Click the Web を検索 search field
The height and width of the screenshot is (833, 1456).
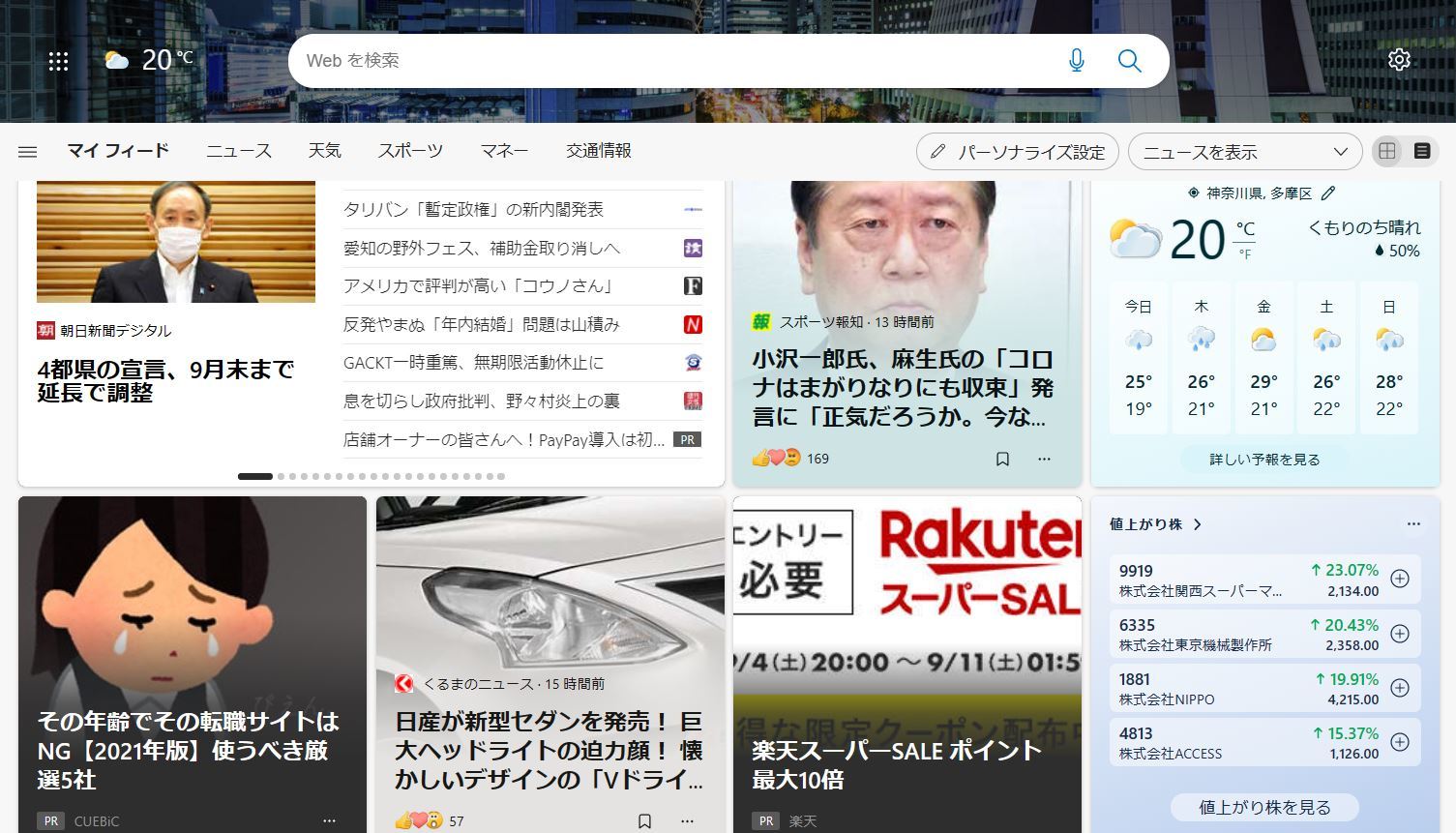(x=668, y=61)
